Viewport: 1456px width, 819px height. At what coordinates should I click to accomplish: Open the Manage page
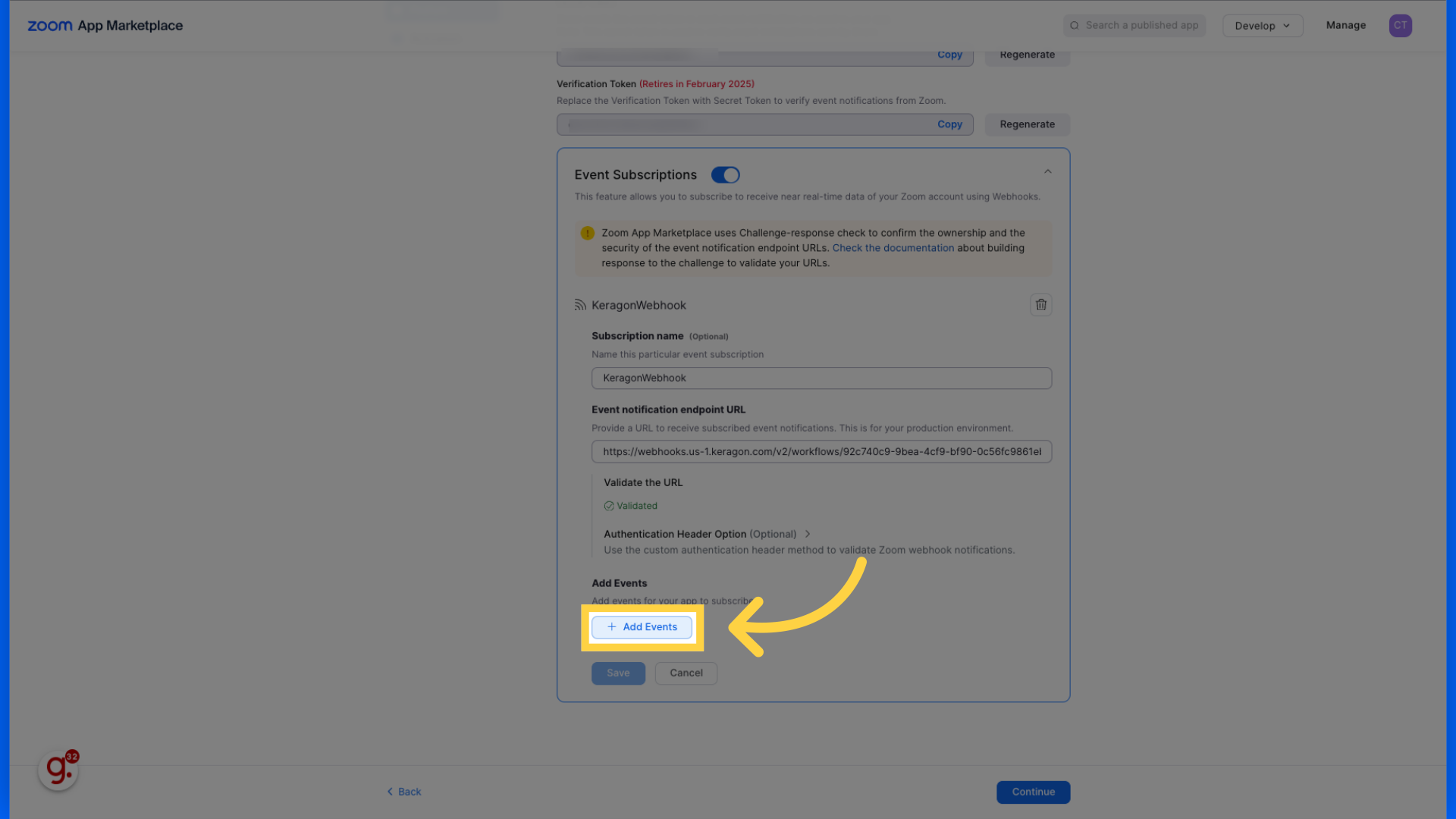coord(1345,25)
